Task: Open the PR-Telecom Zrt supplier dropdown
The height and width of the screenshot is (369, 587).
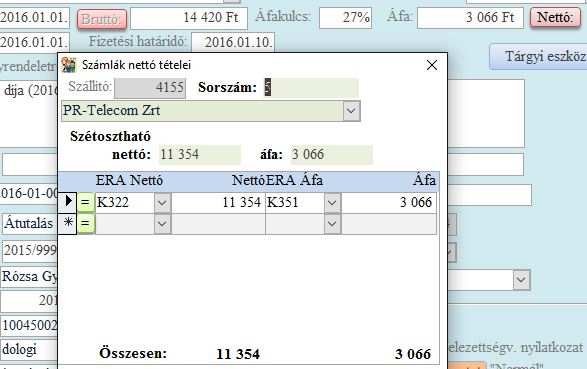Action: (351, 111)
